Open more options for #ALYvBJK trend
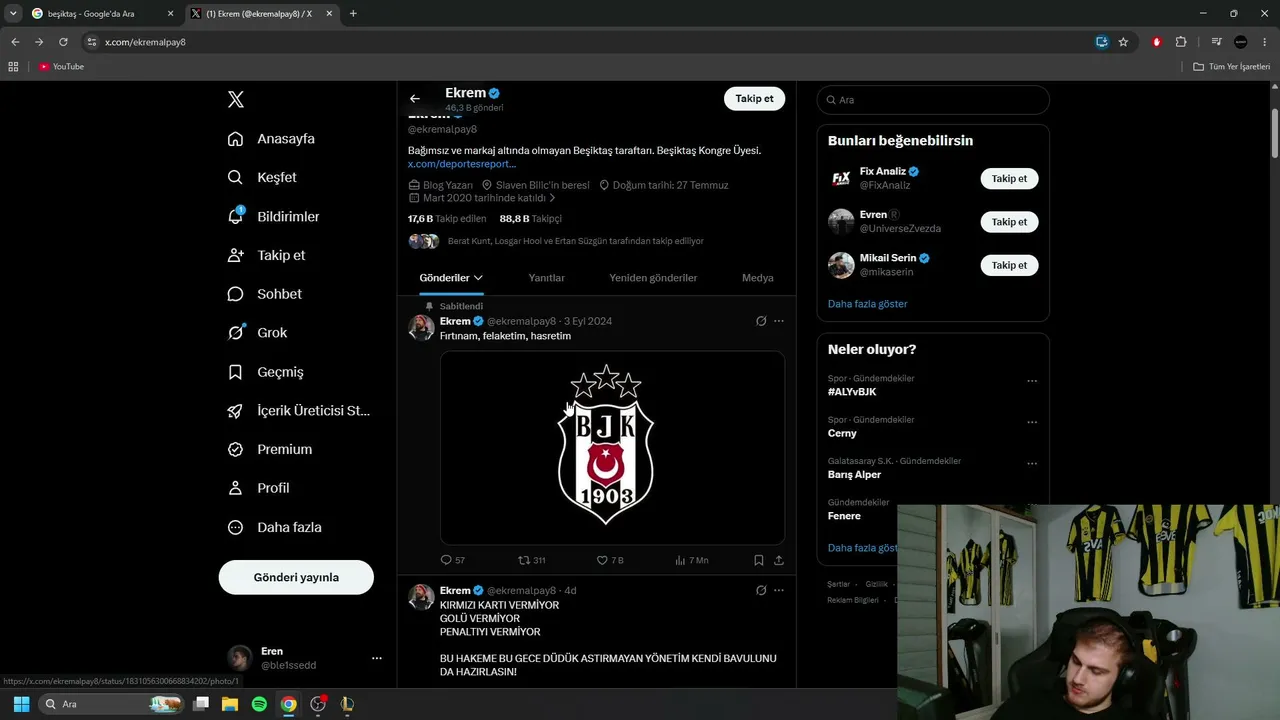 [1032, 381]
